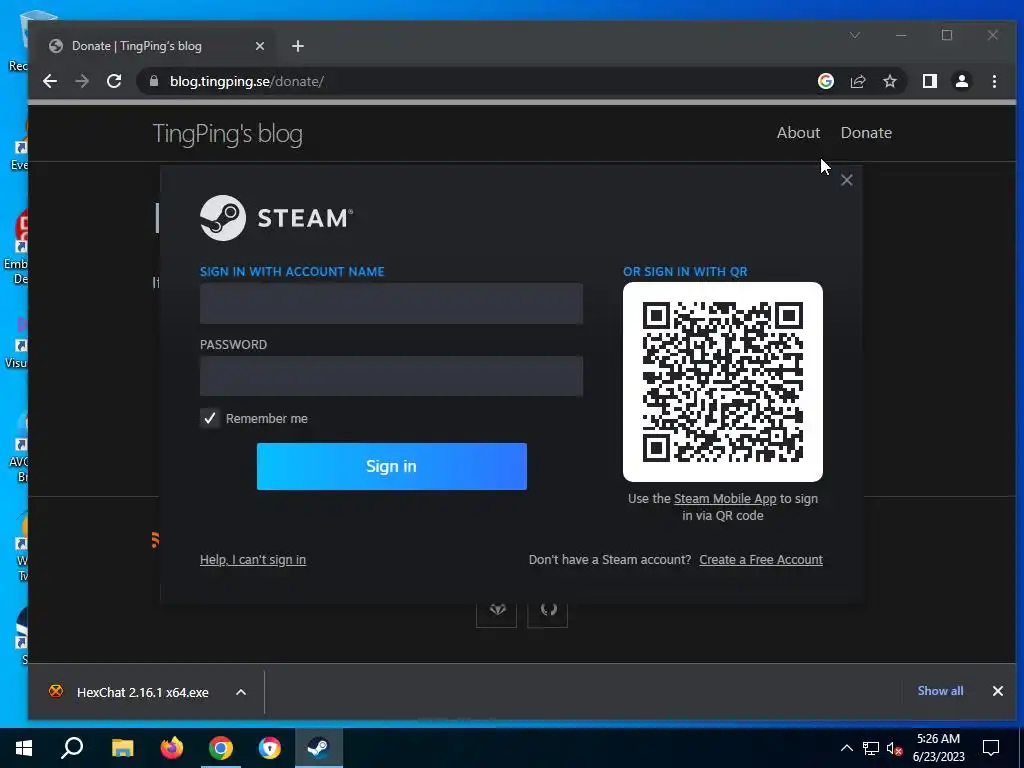Click the account name input field
Screen dimensions: 1024x768
tap(391, 303)
